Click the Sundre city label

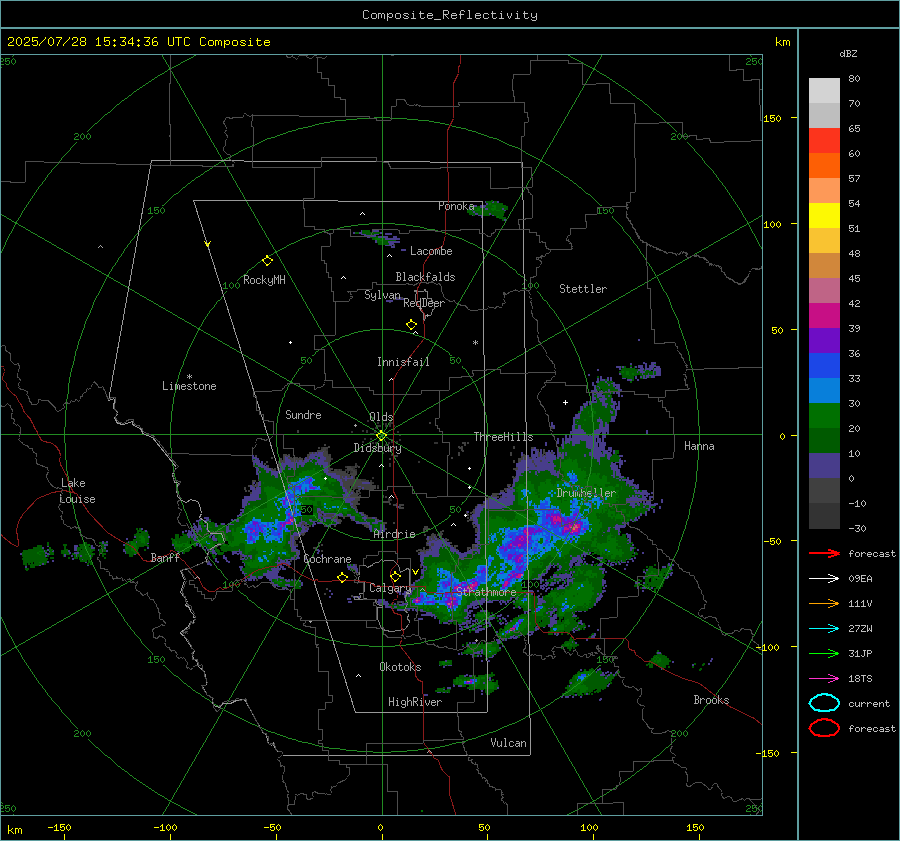point(303,415)
